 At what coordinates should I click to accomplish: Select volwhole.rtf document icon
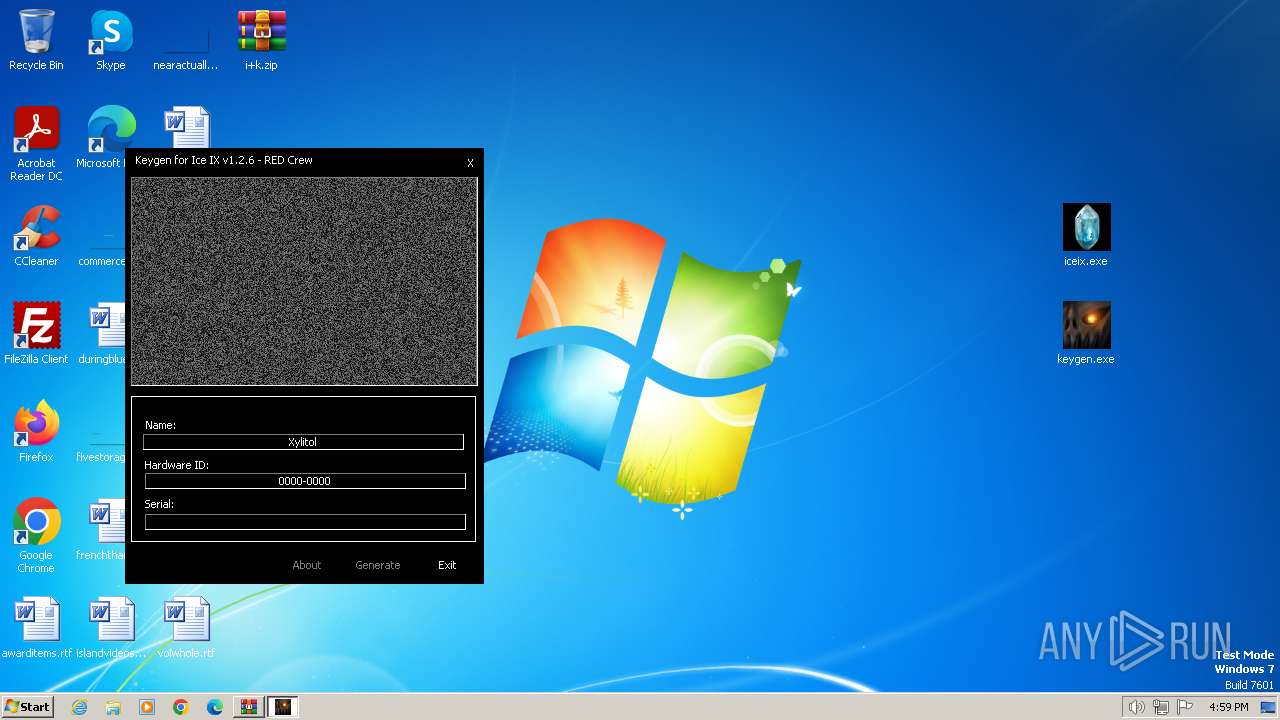pyautogui.click(x=186, y=627)
